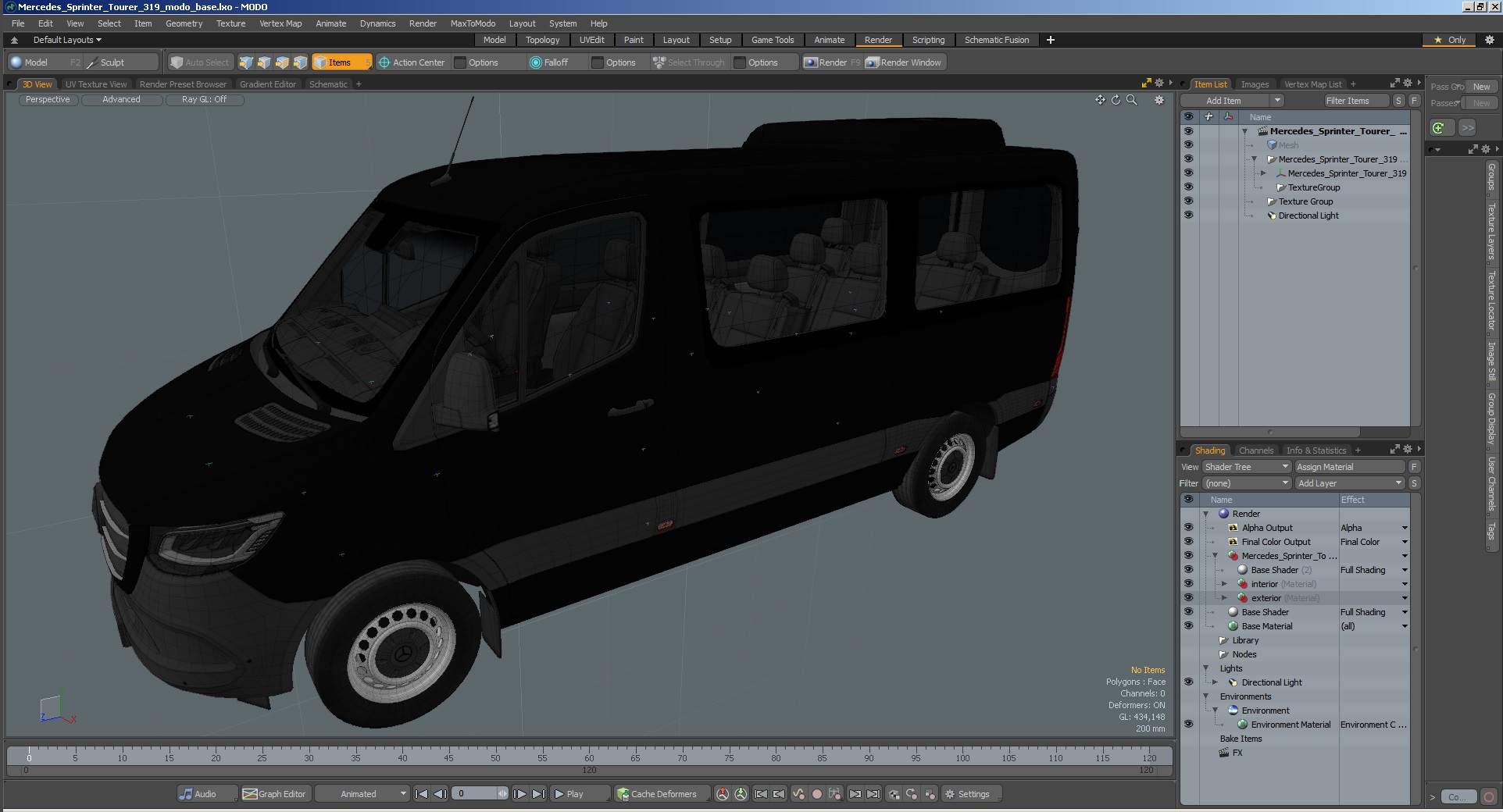Open the Assign Material dropdown
Image resolution: width=1503 pixels, height=812 pixels.
click(1349, 467)
